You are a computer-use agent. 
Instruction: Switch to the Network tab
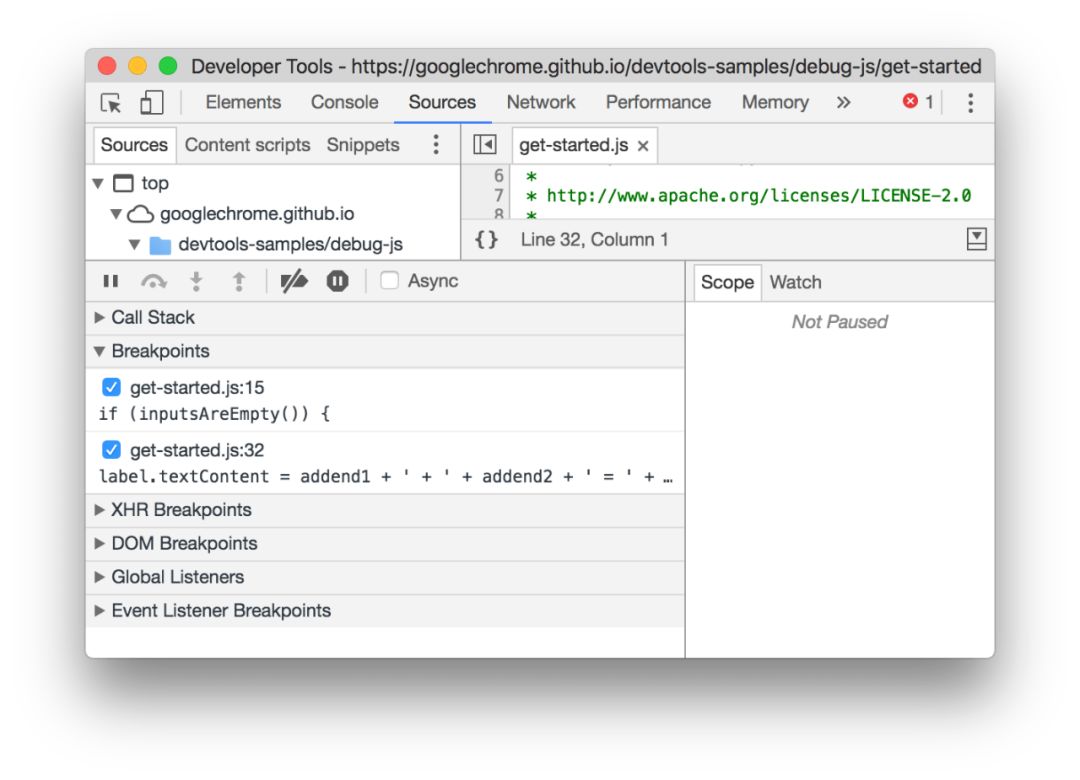click(x=541, y=102)
